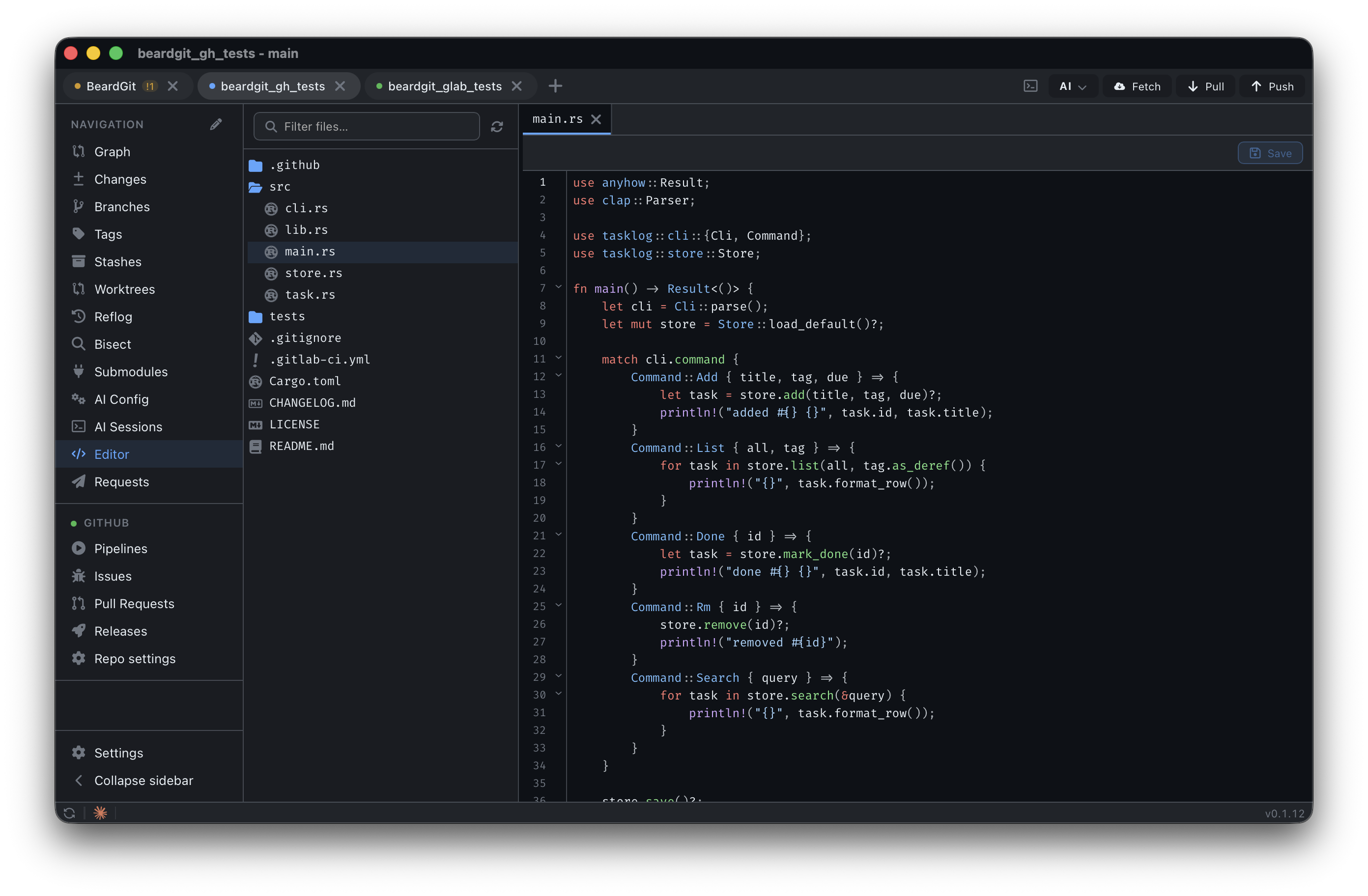Open the Bisect tool
This screenshot has height=896, width=1368.
coord(148,344)
